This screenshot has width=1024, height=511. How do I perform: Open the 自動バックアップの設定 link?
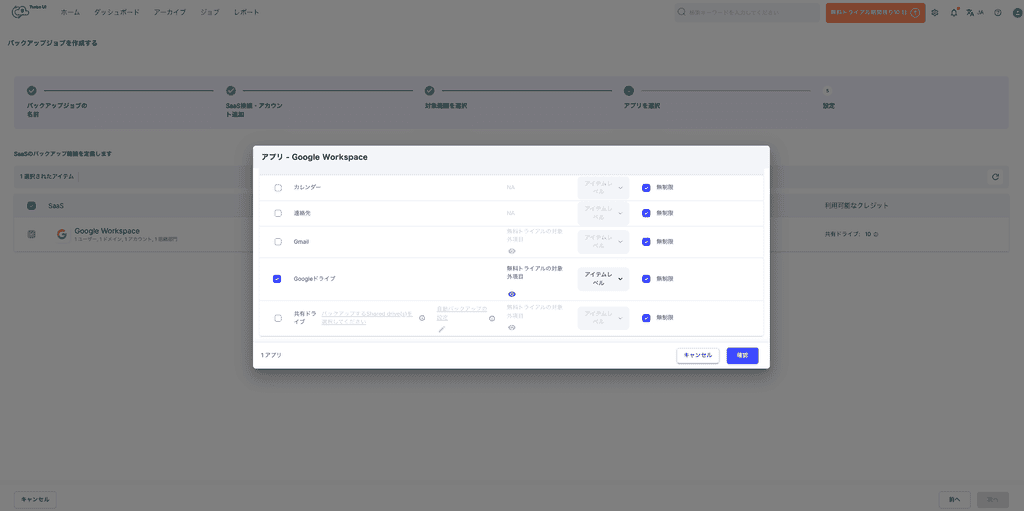click(x=462, y=313)
